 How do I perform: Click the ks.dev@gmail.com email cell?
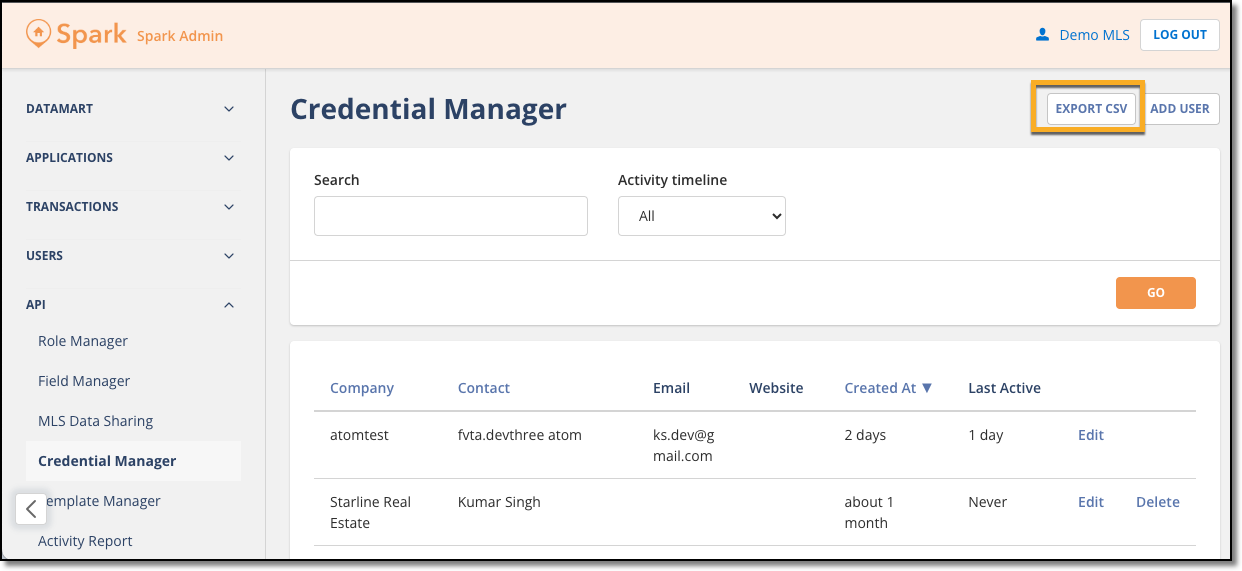point(683,445)
